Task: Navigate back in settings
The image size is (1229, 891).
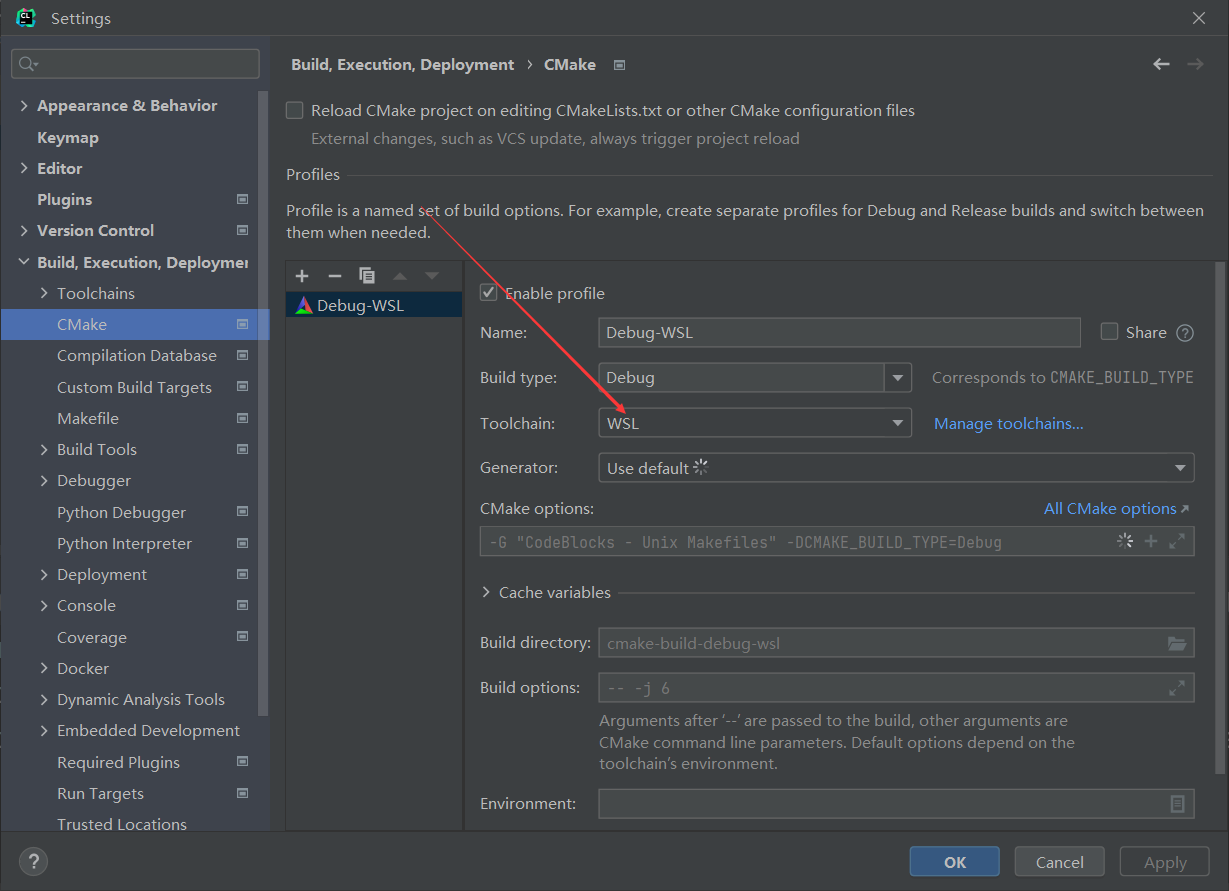Action: [1161, 64]
